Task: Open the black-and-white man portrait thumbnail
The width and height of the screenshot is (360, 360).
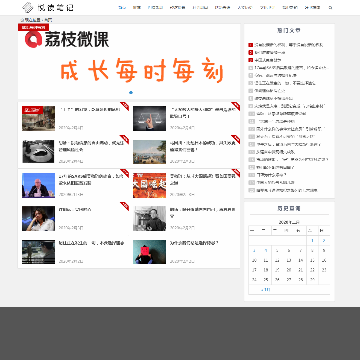Action: tap(149, 219)
